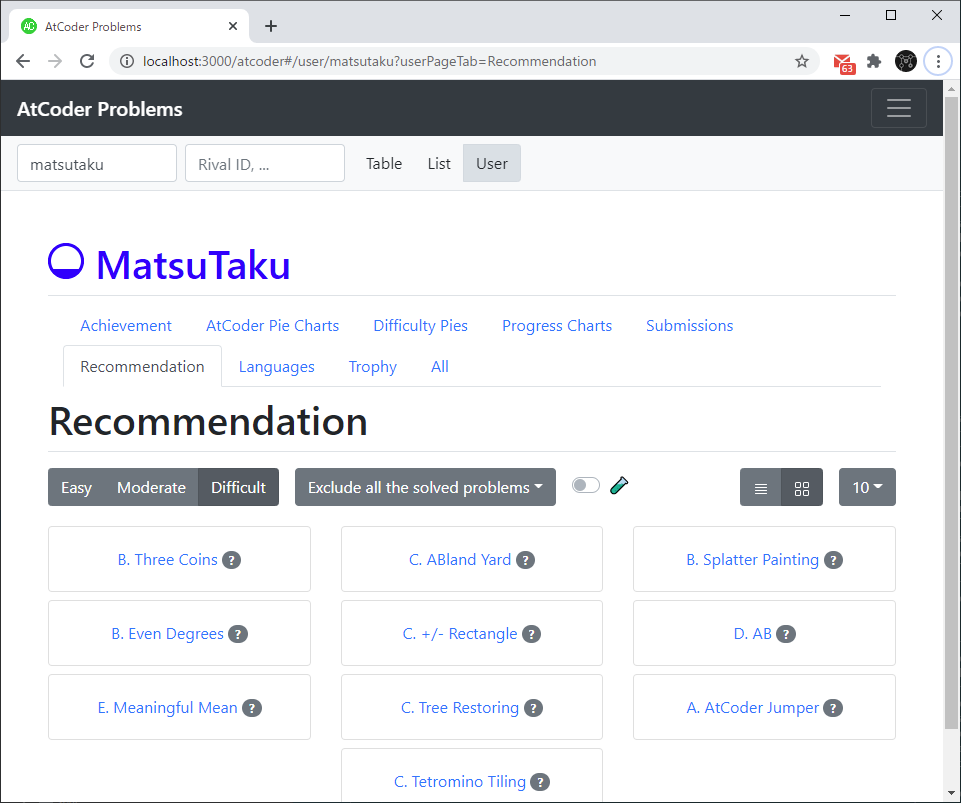961x803 pixels.
Task: Switch to the Trophy tab
Action: pyautogui.click(x=373, y=367)
